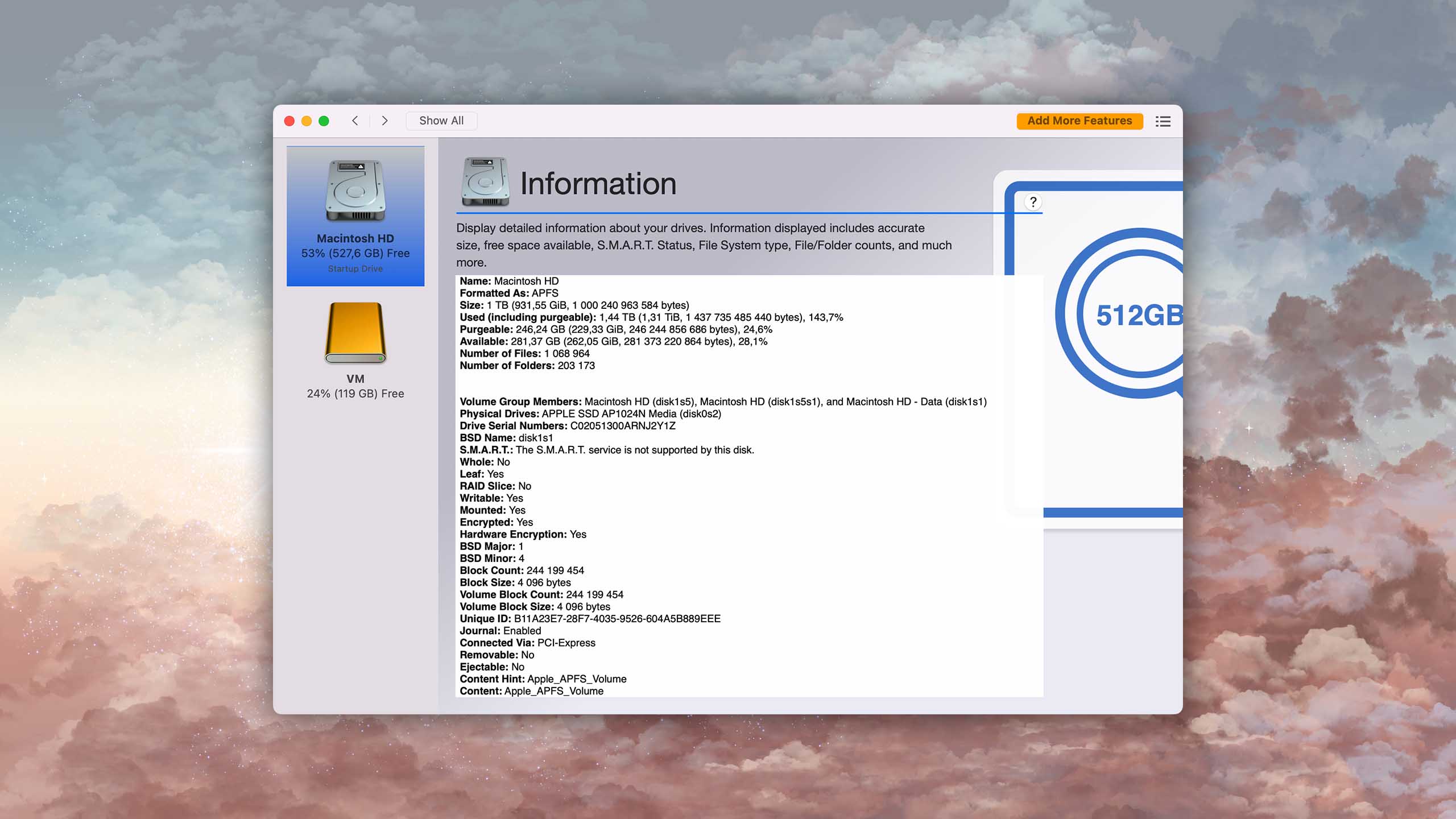Click Content: Apple_APFS_Volume last line
The image size is (1456, 819).
(x=532, y=691)
